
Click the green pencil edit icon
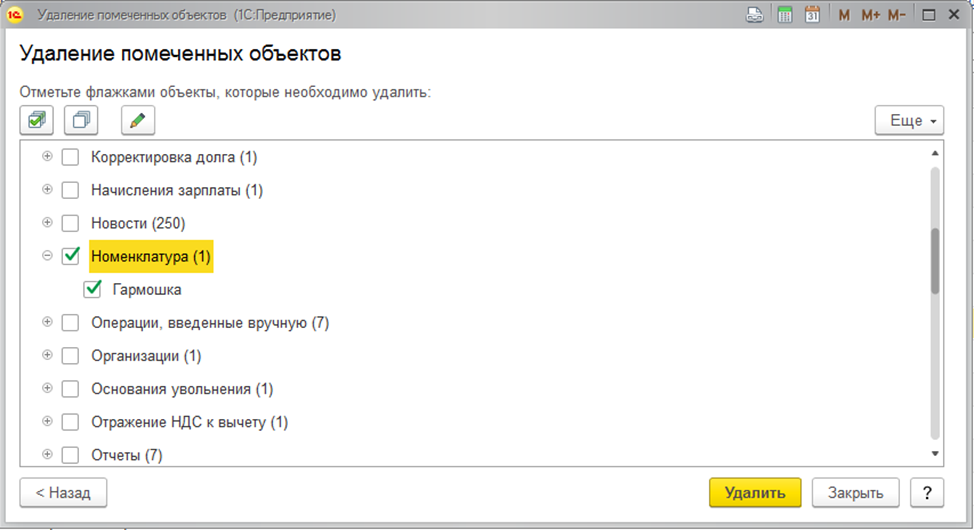pyautogui.click(x=138, y=120)
